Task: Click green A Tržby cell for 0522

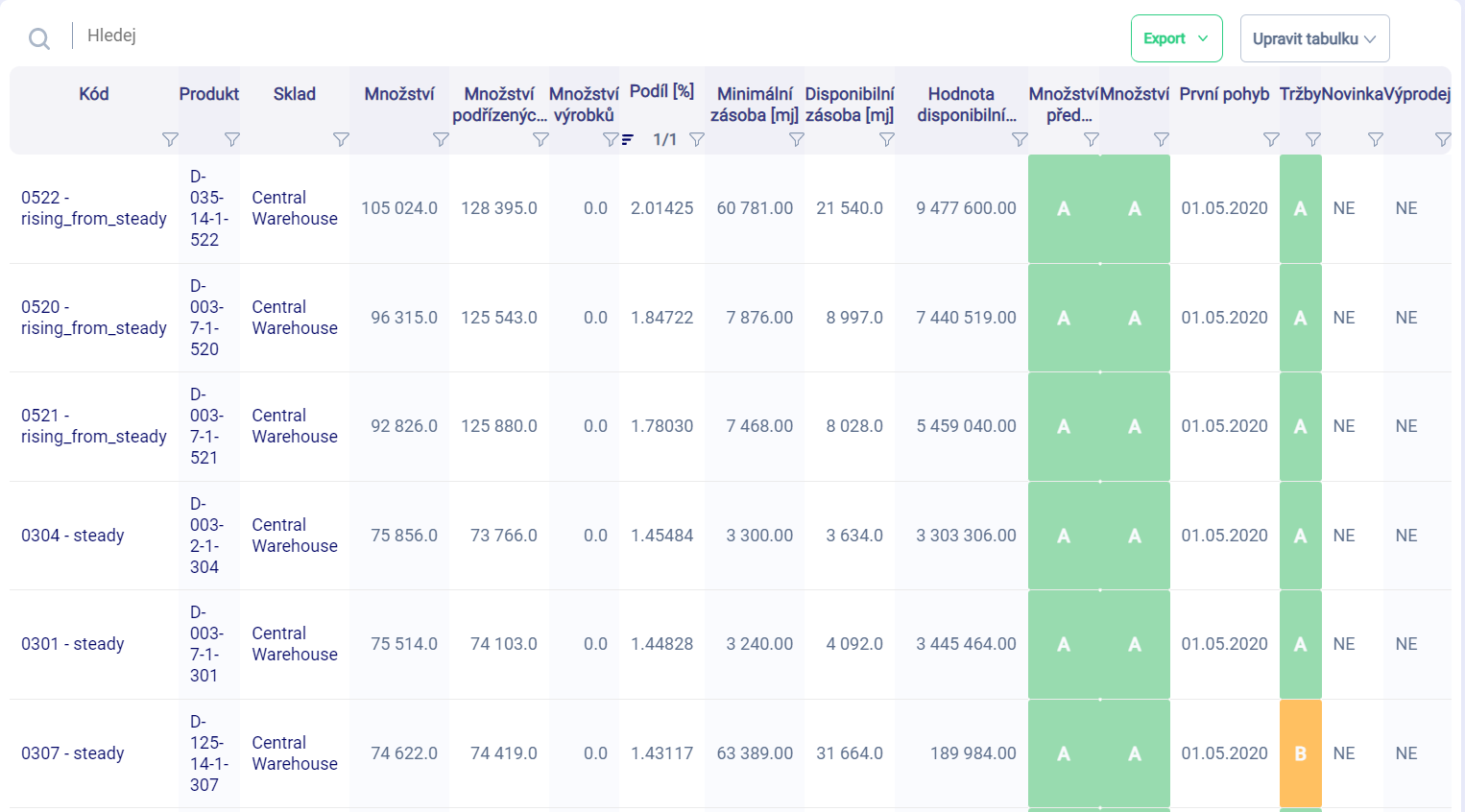Action: coord(1300,208)
